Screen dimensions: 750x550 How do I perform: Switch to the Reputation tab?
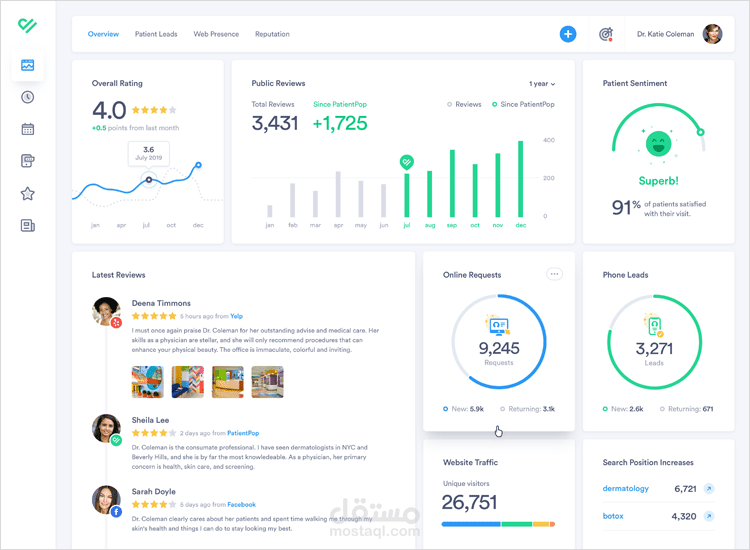(272, 34)
